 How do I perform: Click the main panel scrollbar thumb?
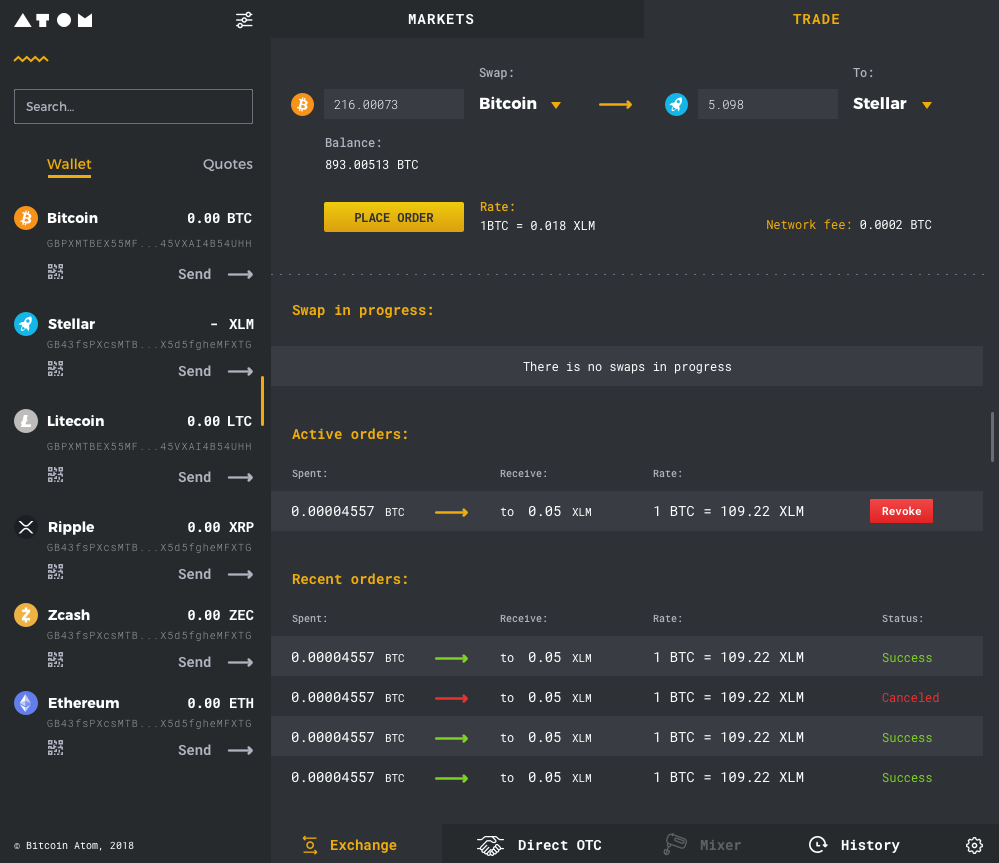tap(993, 437)
